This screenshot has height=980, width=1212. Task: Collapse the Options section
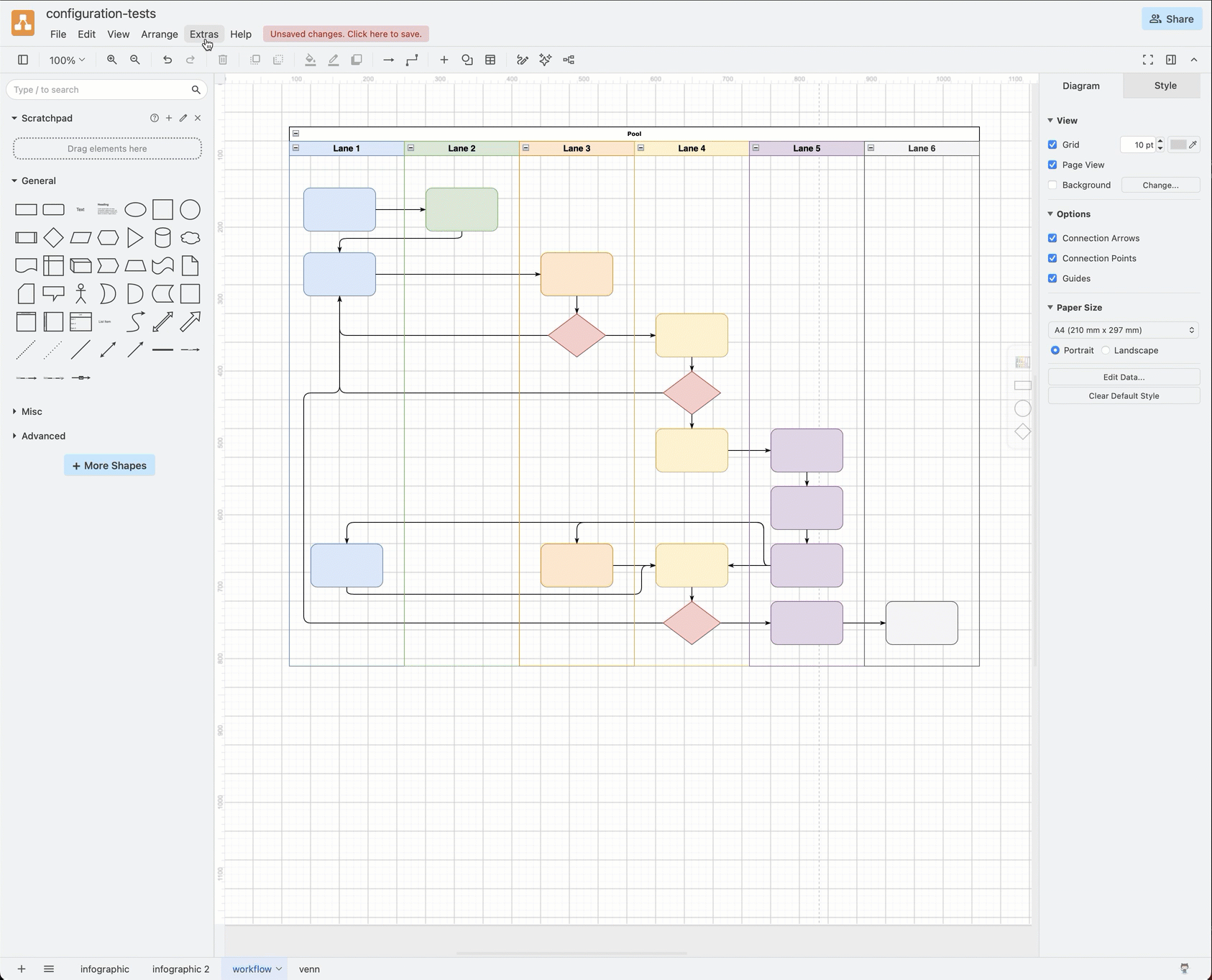[1050, 214]
